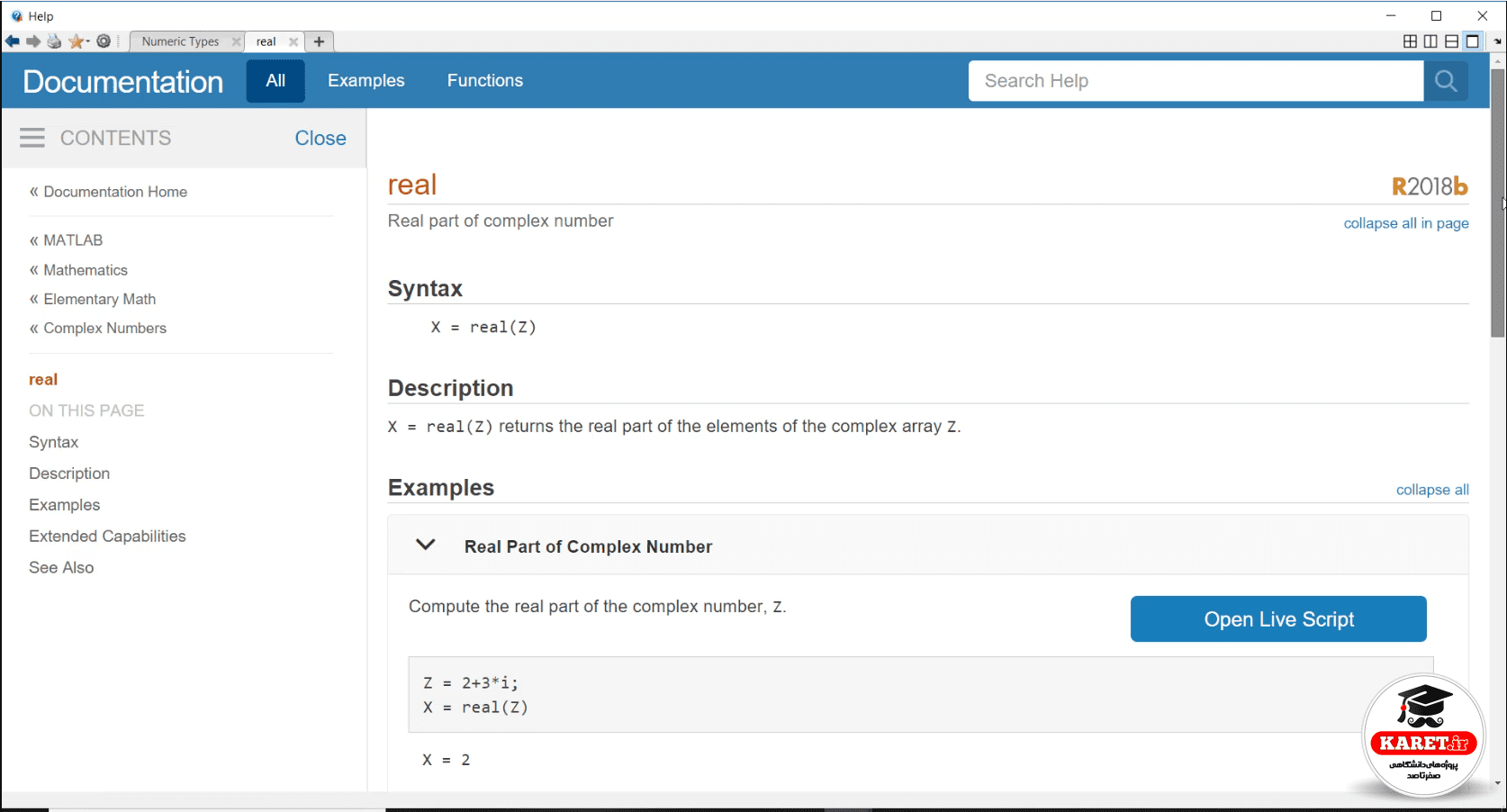
Task: Click the scrollbar down arrow
Action: (1498, 783)
